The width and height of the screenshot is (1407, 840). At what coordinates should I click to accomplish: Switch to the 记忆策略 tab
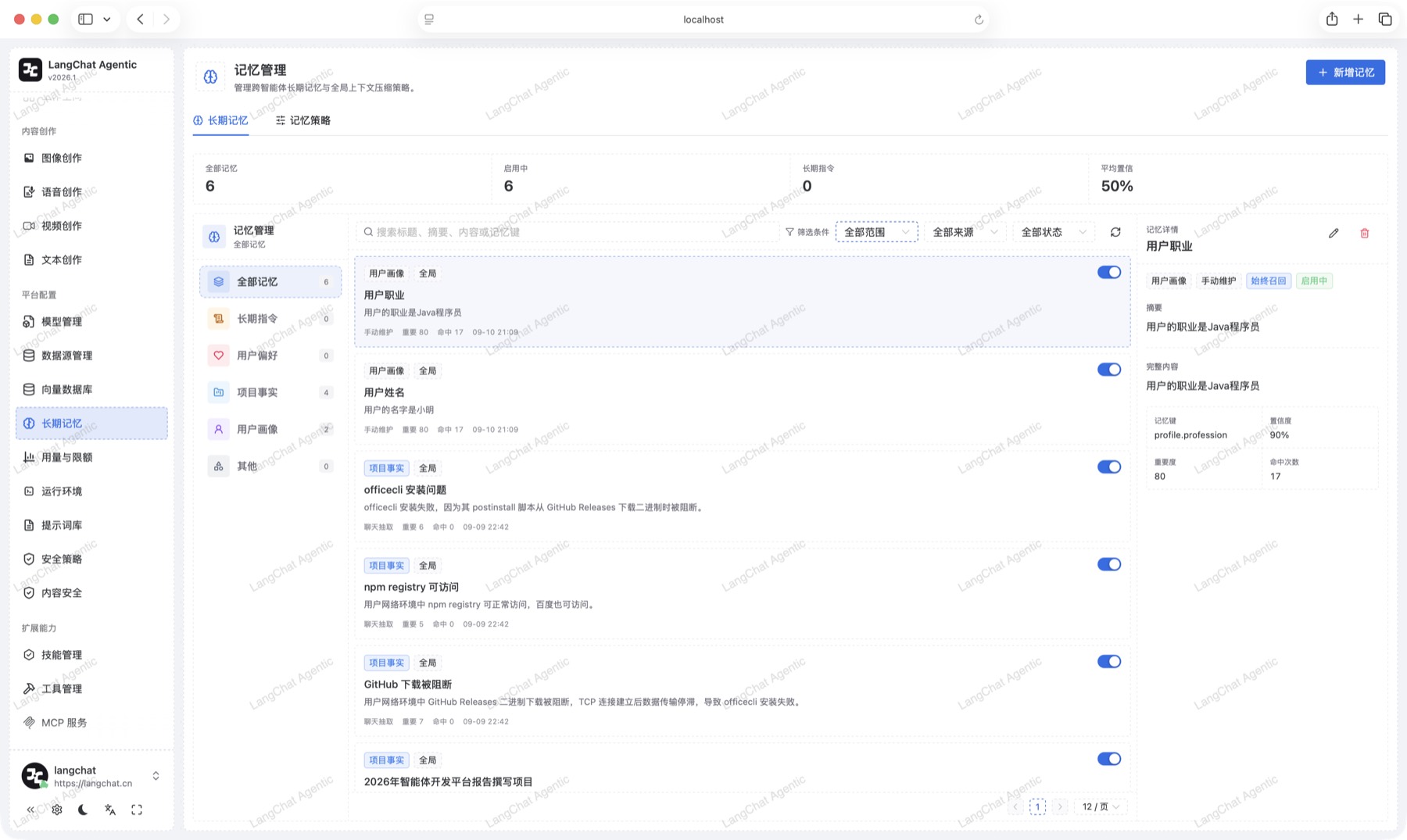303,120
